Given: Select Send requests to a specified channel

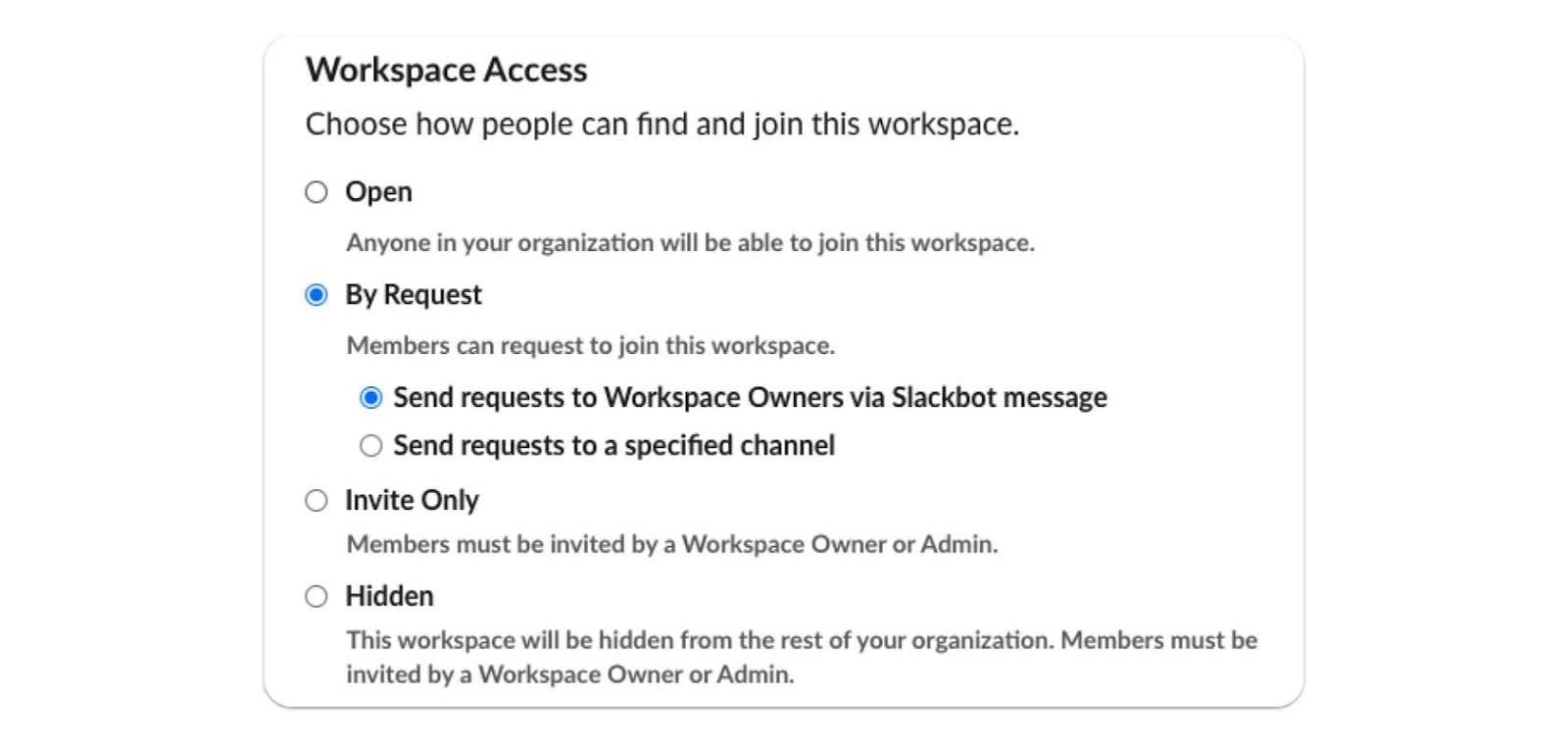Looking at the screenshot, I should point(369,445).
